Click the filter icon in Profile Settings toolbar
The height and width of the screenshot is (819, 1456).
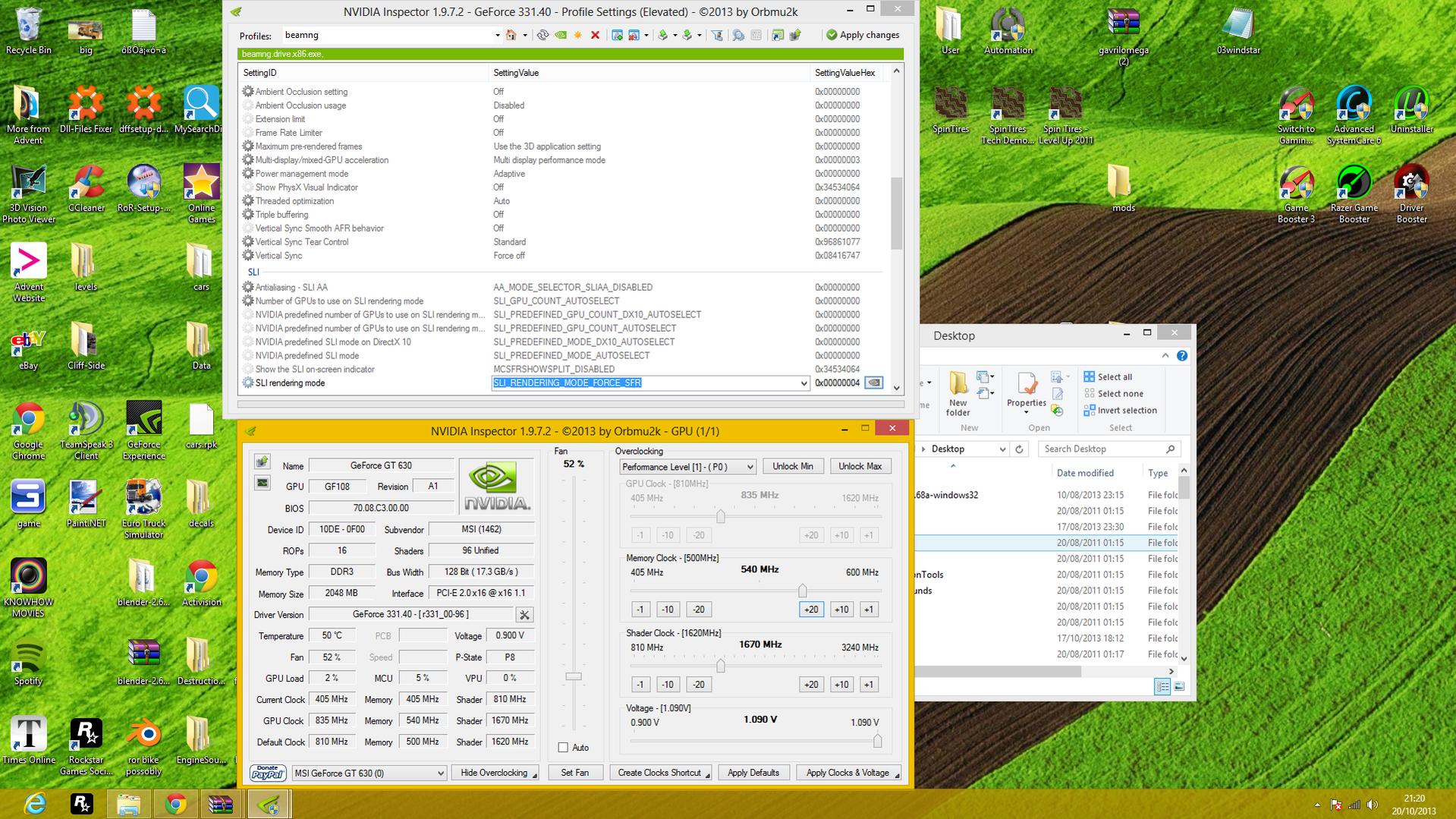point(717,35)
